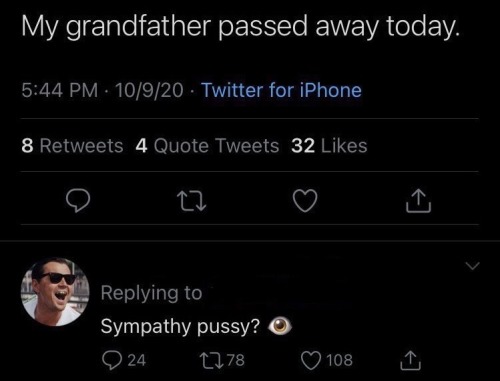Image resolution: width=500 pixels, height=381 pixels.
Task: View the 32 Likes list
Action: (329, 146)
